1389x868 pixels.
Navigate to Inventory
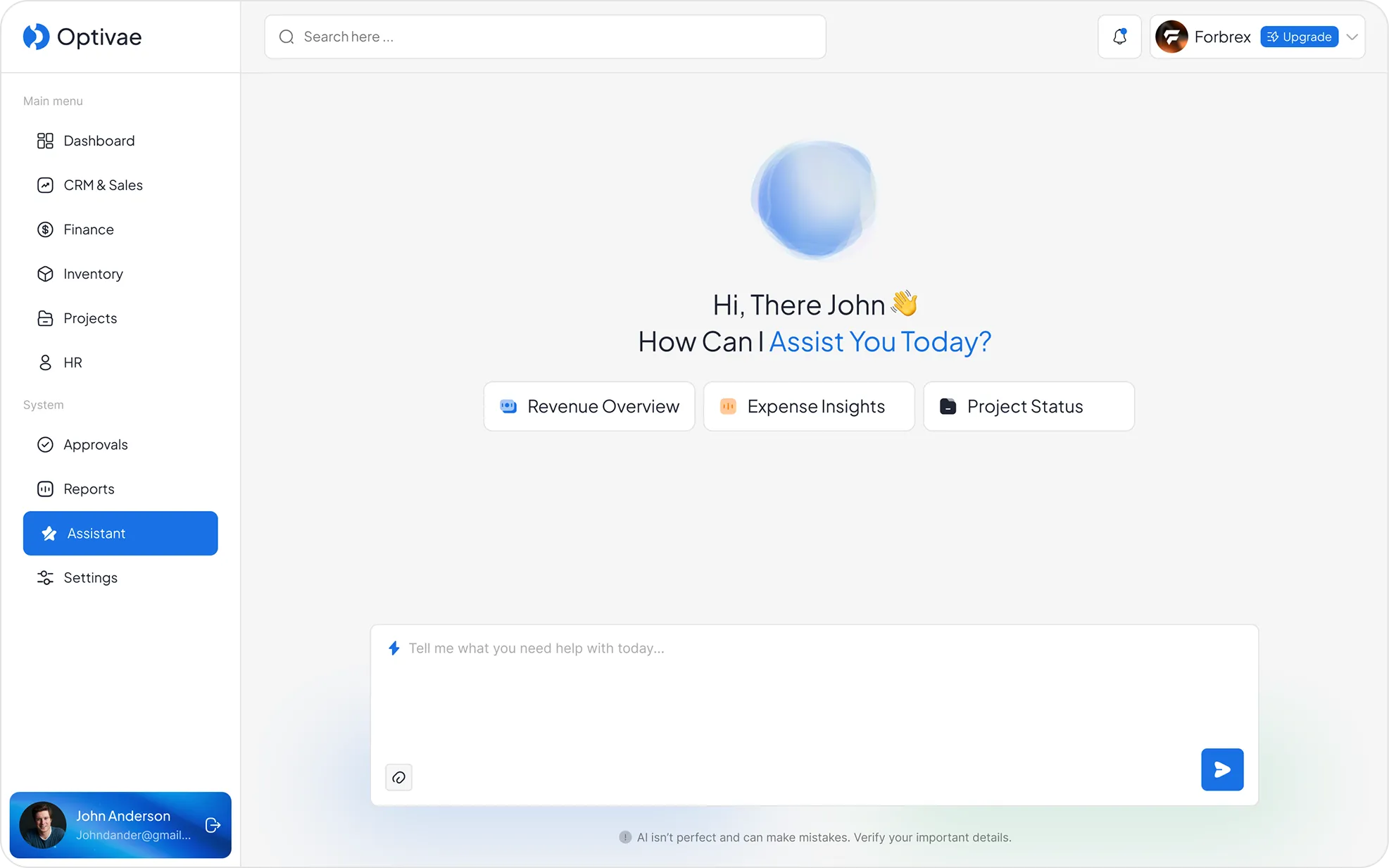click(120, 274)
